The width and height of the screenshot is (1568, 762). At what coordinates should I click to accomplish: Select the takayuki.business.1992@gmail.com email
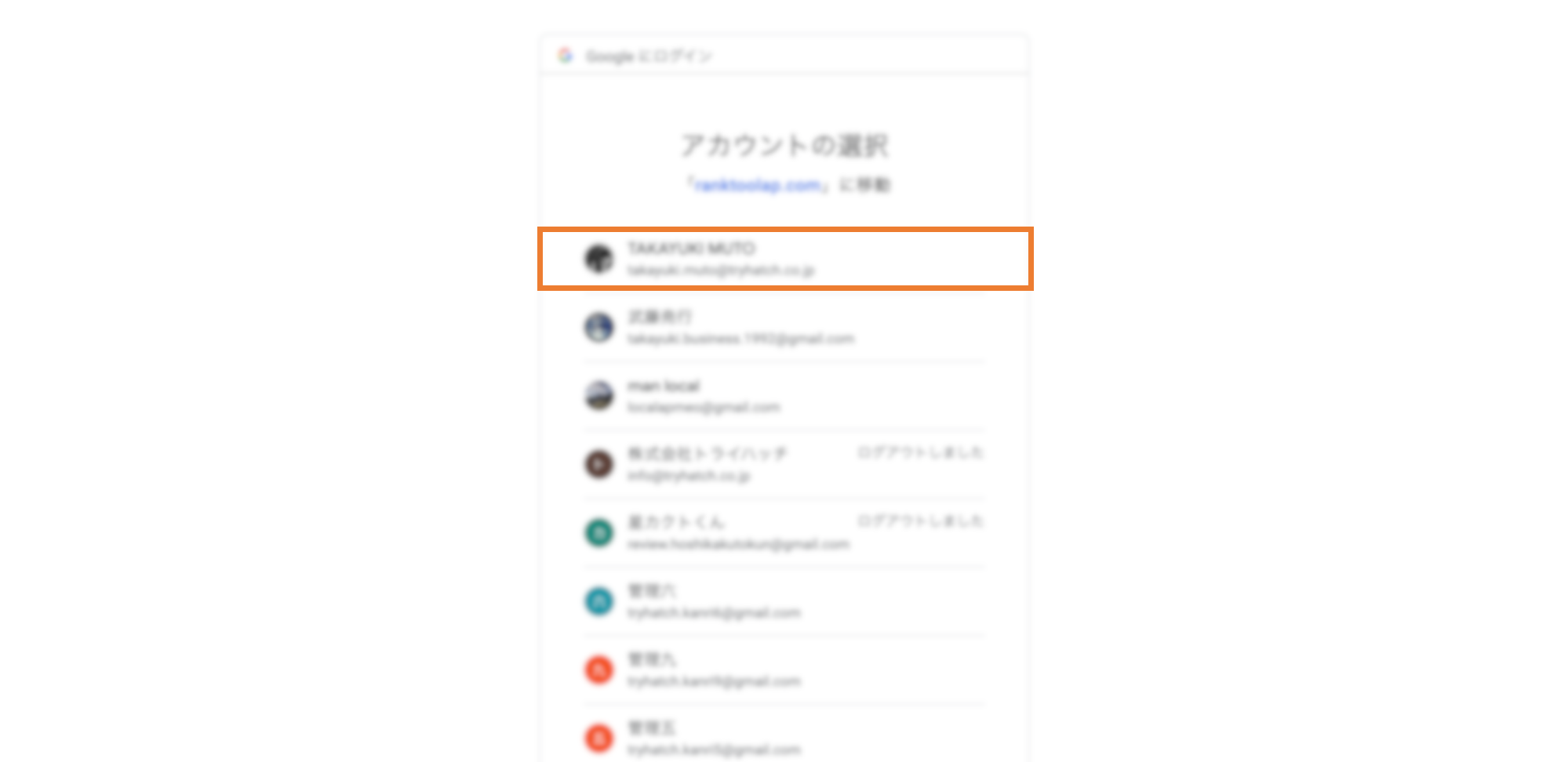click(740, 339)
